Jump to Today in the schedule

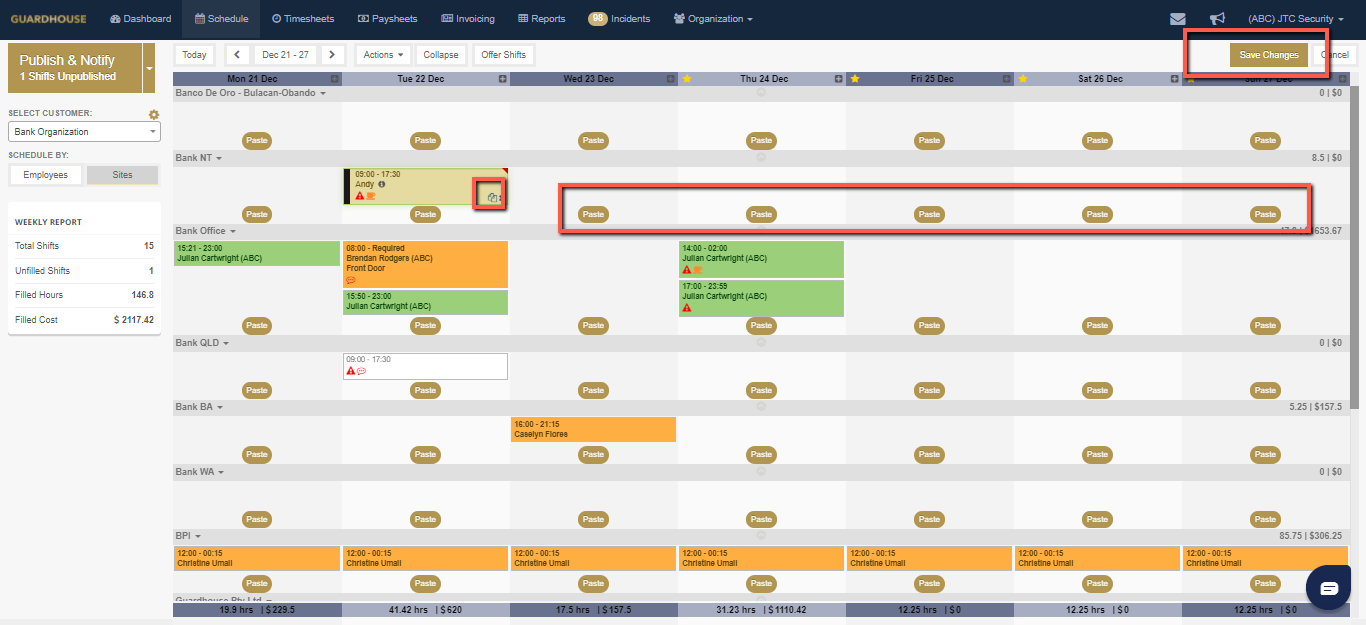click(x=195, y=55)
